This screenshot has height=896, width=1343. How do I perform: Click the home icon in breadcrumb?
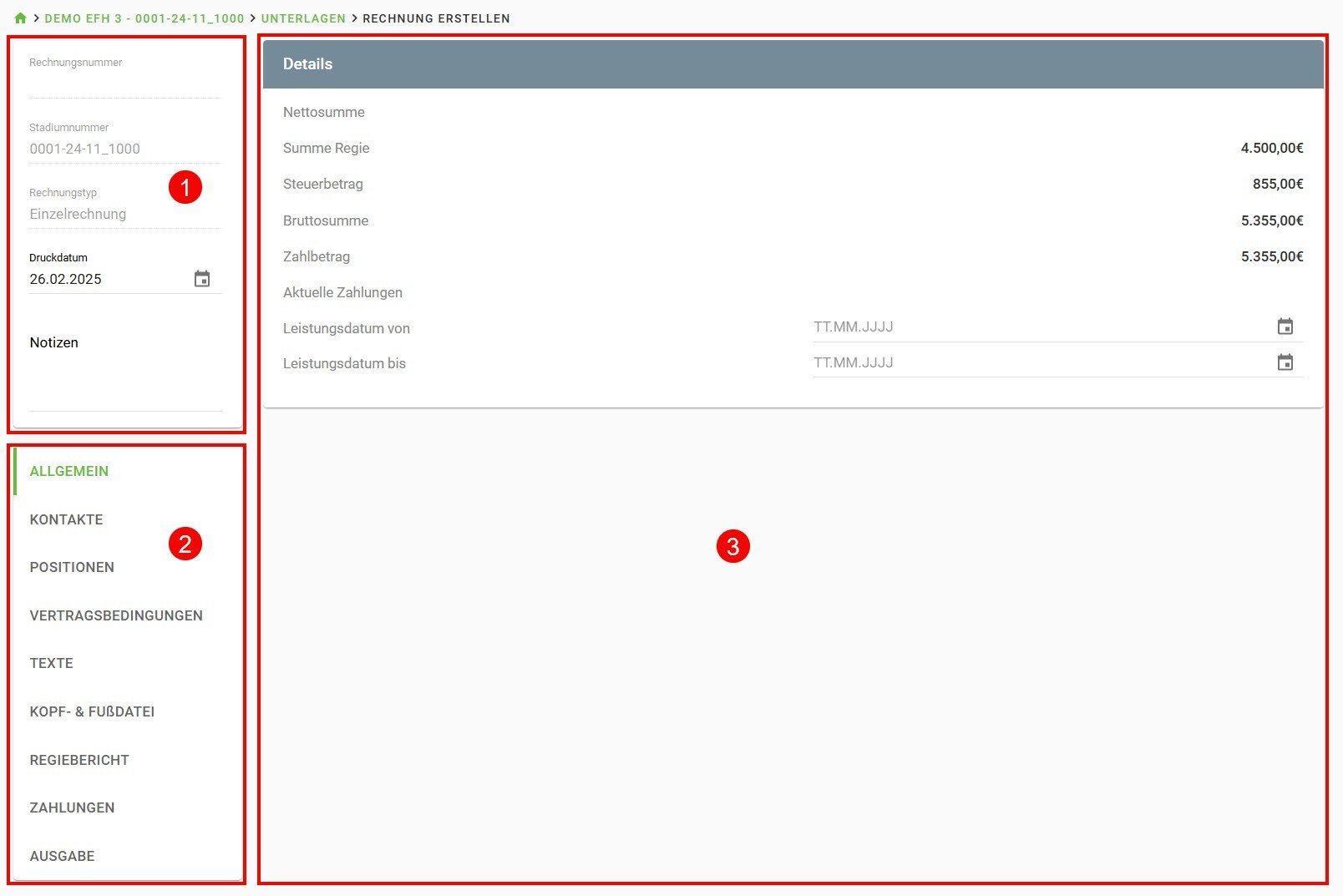[20, 18]
